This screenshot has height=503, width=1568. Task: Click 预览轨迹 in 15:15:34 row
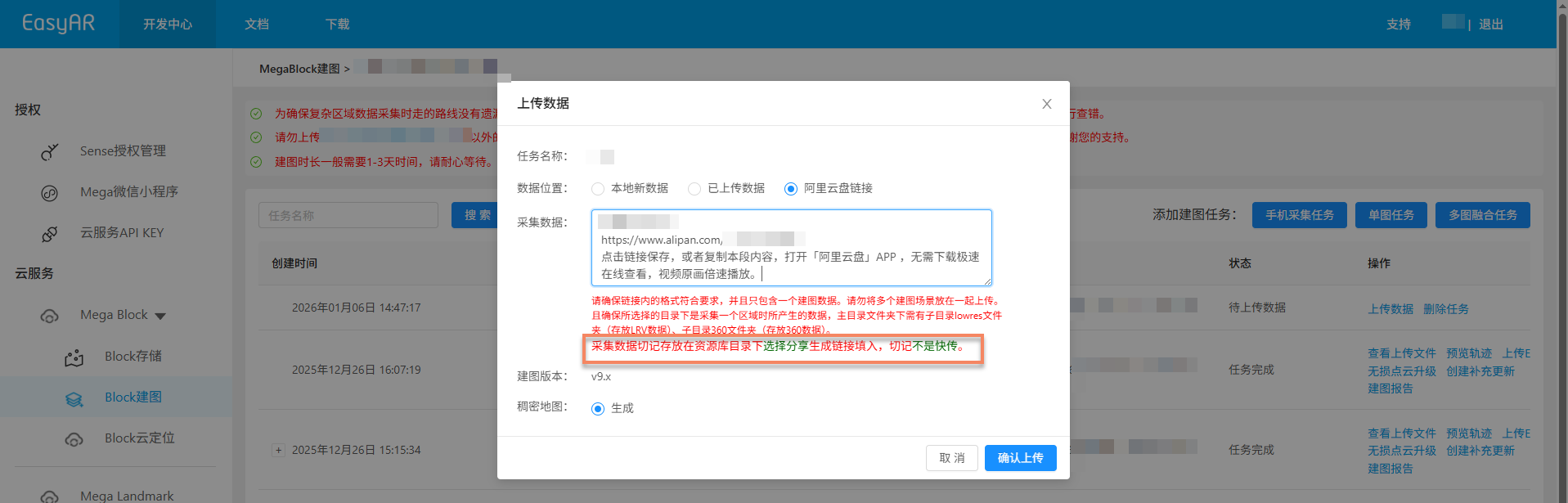tap(1469, 433)
